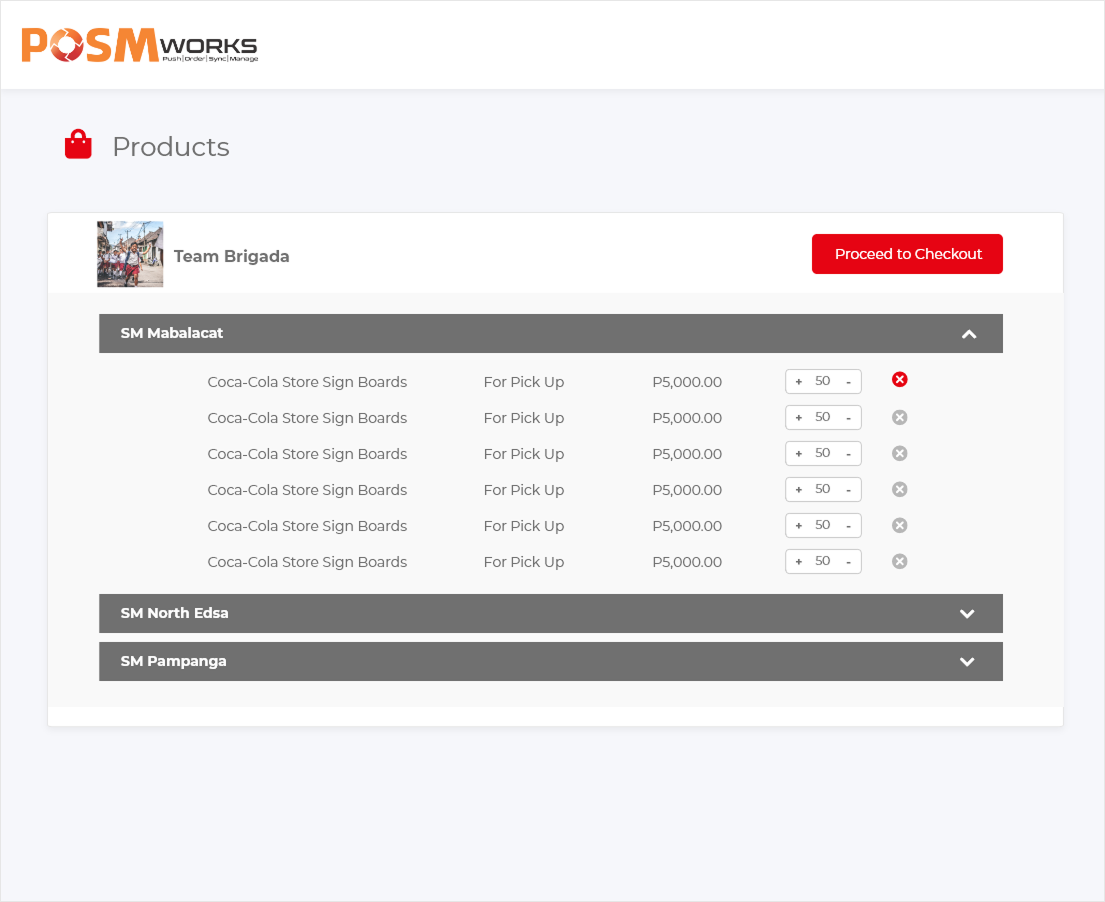The height and width of the screenshot is (902, 1105).
Task: Click the first row's P5,000.00 price
Action: (x=687, y=382)
